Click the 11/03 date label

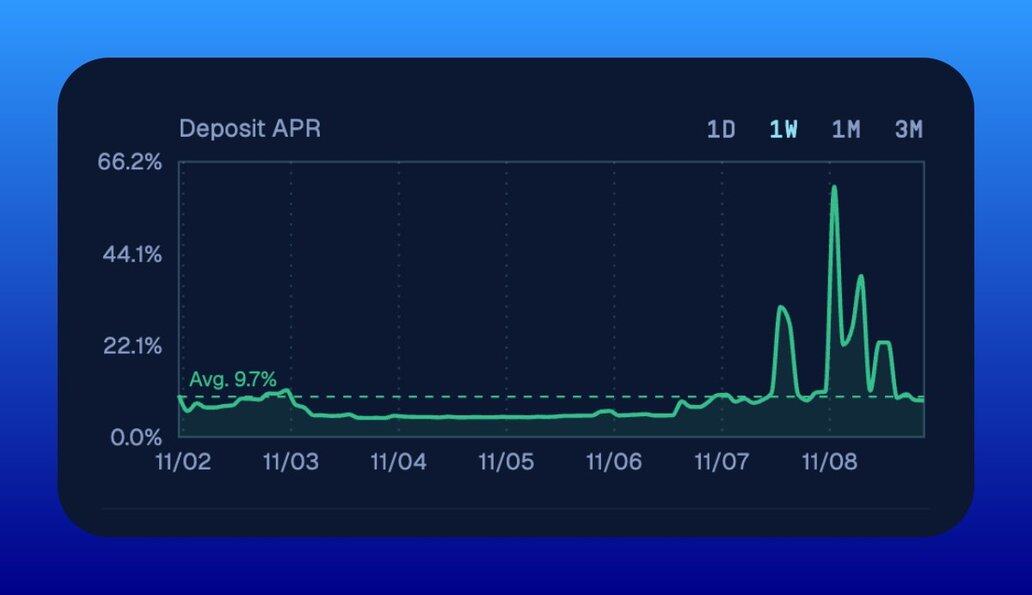(x=290, y=462)
